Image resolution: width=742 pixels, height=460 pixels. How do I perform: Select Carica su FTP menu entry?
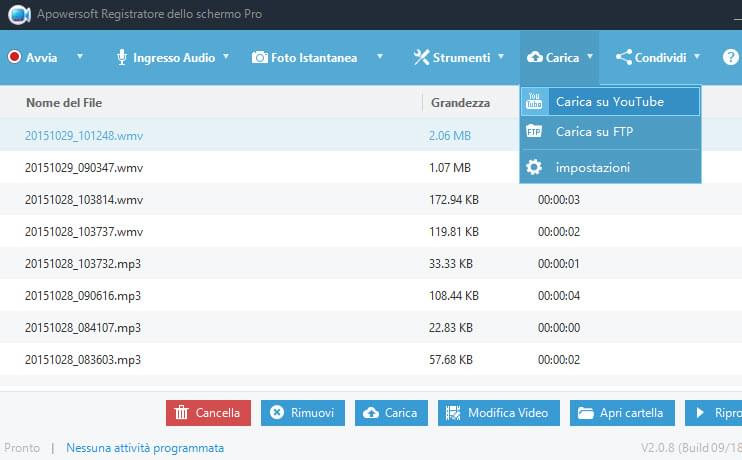[594, 132]
